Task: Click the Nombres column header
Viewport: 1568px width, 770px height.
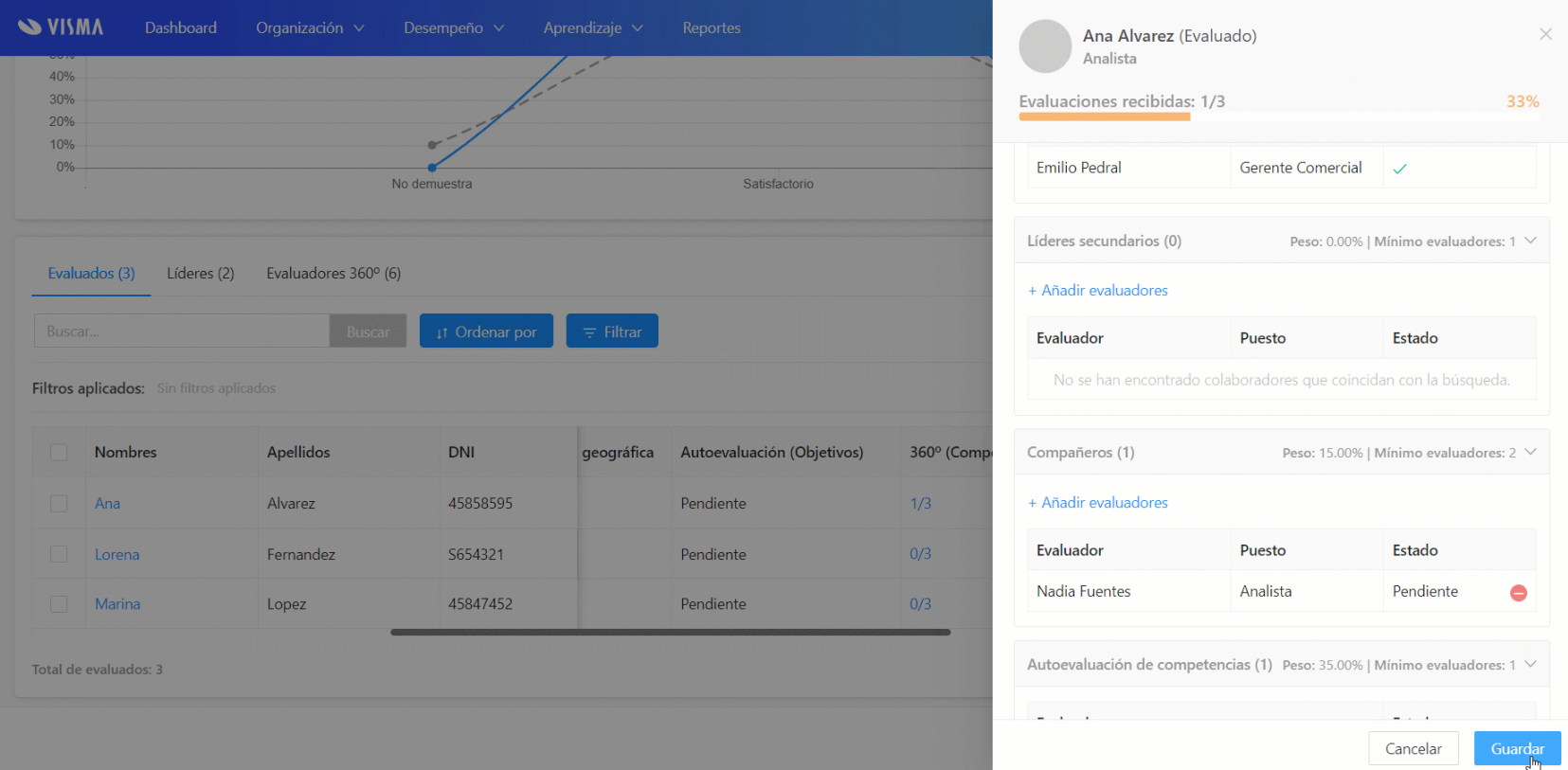Action: [126, 453]
